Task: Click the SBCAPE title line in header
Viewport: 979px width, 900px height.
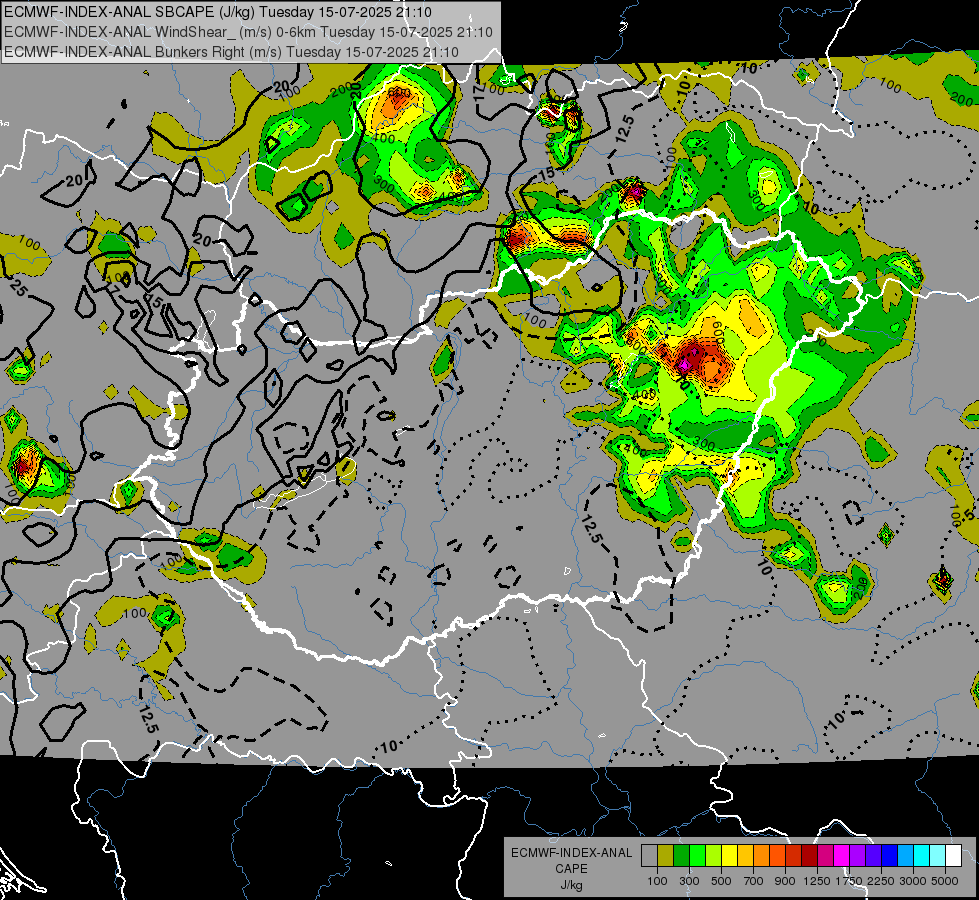Action: point(218,12)
